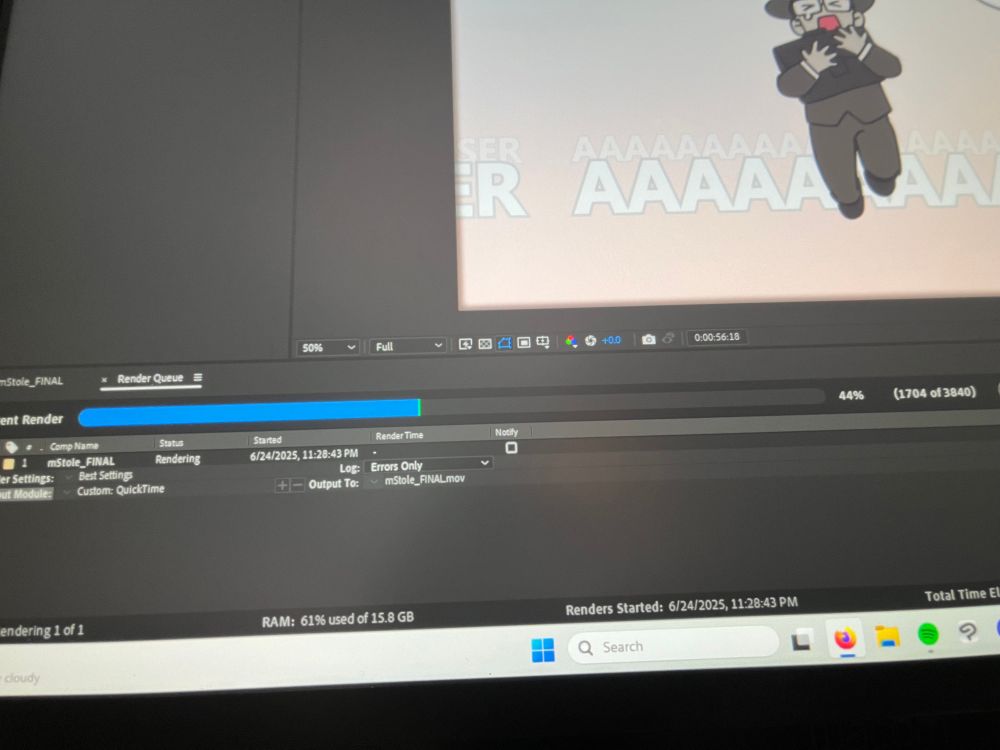The image size is (1000, 750).
Task: Click the Status column header
Action: point(171,443)
